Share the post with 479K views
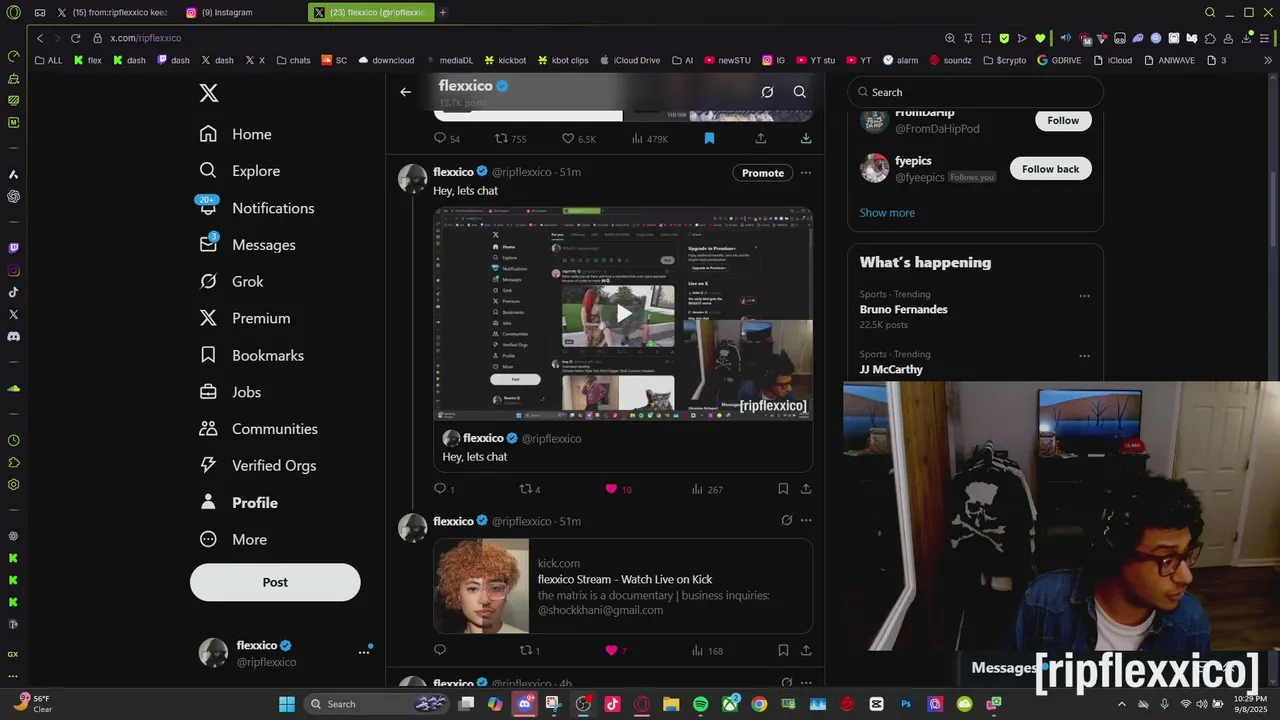This screenshot has height=720, width=1280. point(760,139)
